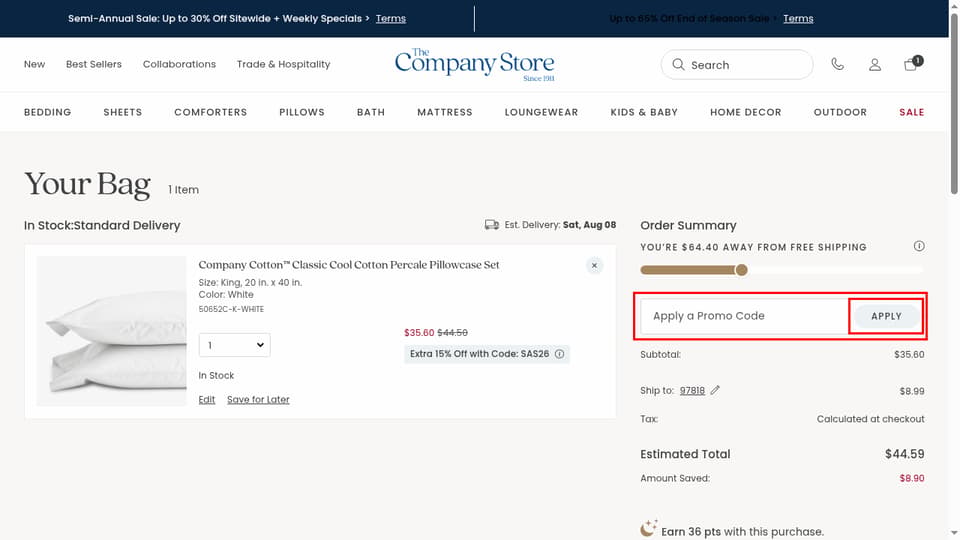Click the search magnifier icon
This screenshot has height=540, width=960.
678,64
